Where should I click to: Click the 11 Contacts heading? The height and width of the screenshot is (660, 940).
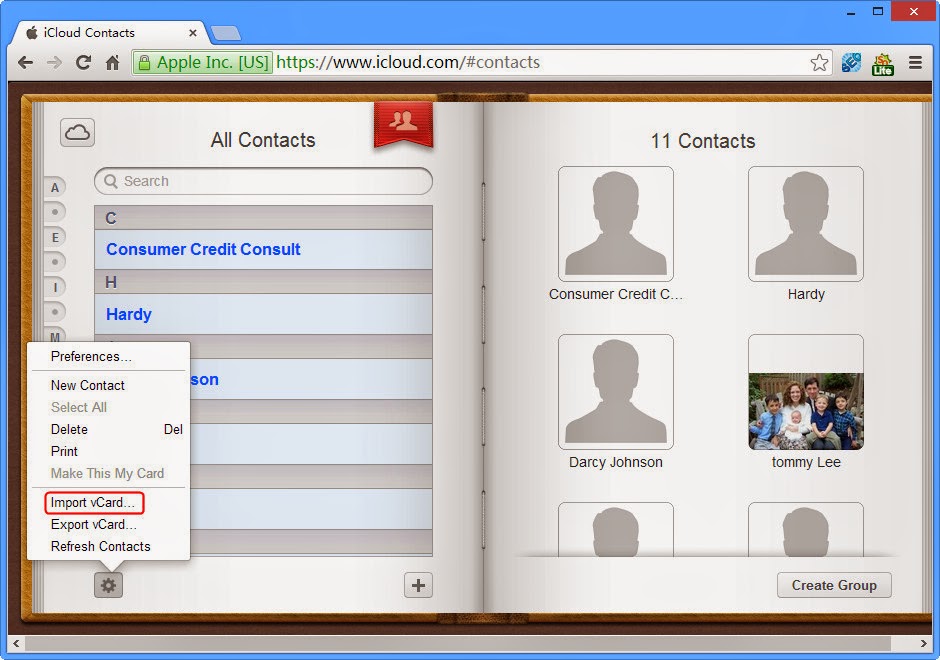pyautogui.click(x=703, y=141)
